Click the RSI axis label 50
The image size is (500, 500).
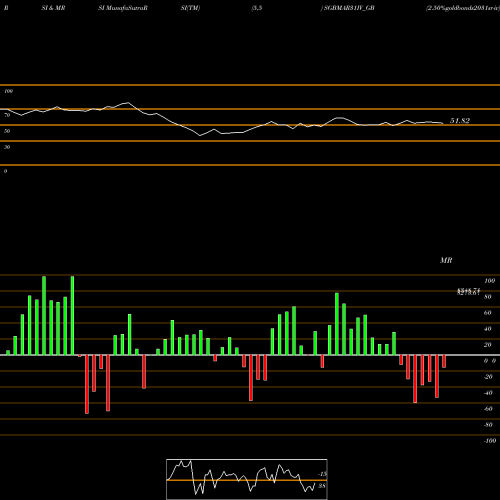coord(7,131)
